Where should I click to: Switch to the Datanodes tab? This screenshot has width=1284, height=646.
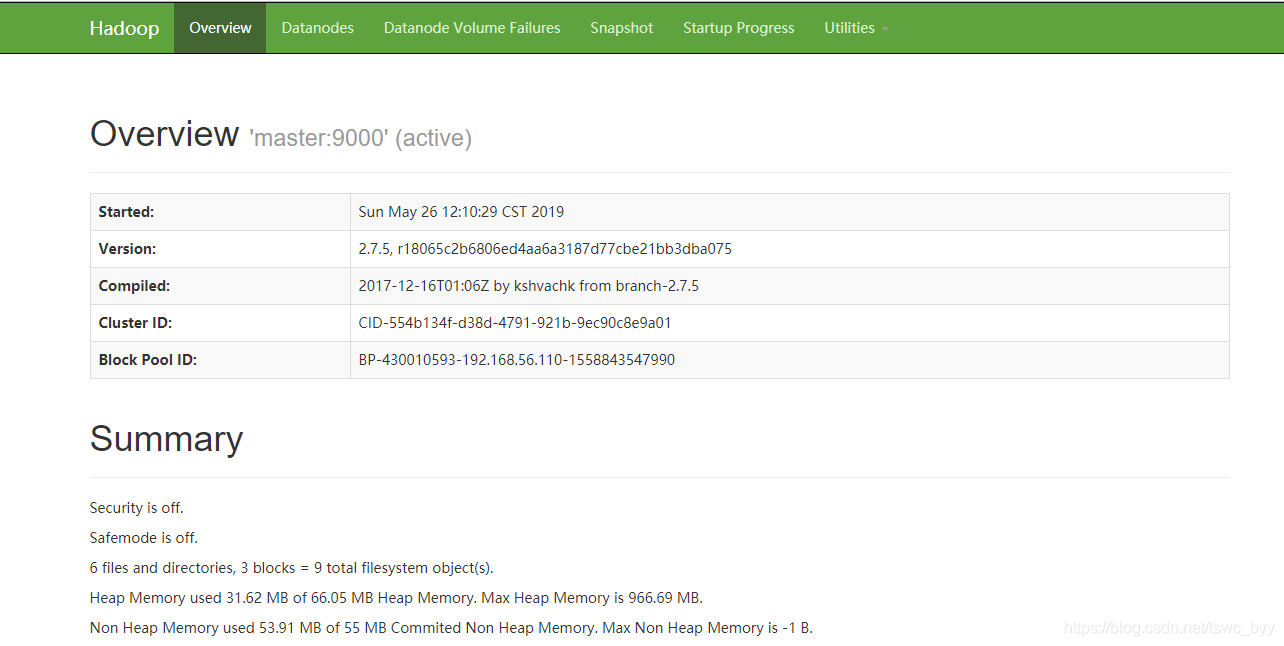[x=318, y=28]
